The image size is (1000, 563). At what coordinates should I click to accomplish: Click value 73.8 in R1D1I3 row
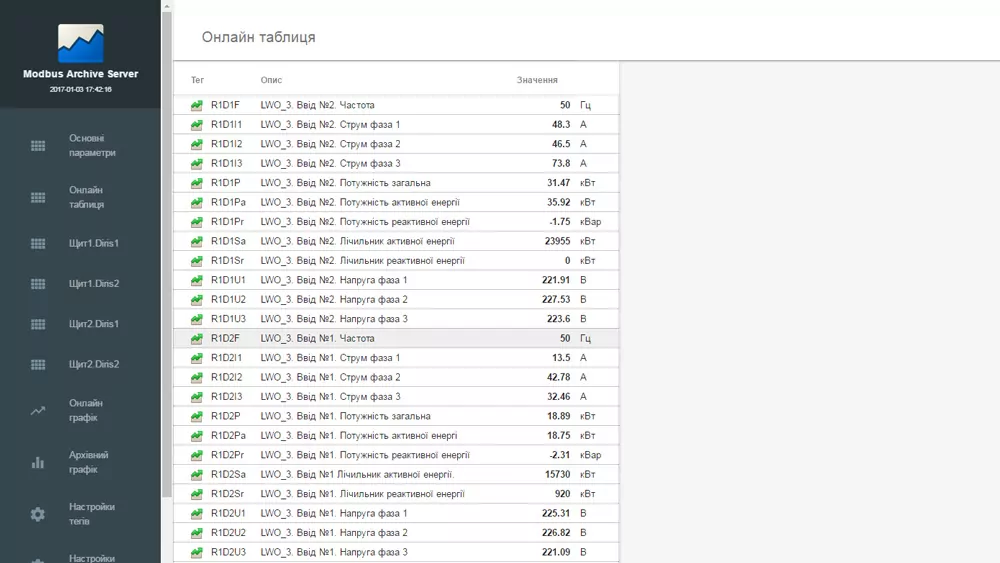click(x=561, y=164)
